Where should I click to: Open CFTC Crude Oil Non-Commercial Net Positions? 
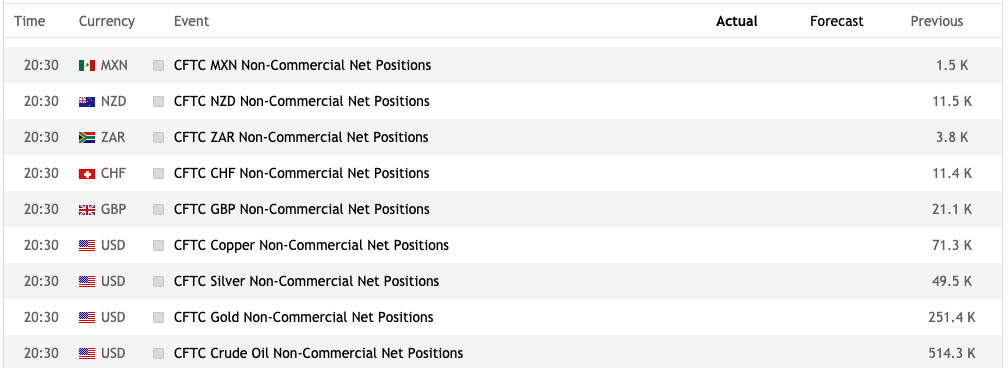318,353
